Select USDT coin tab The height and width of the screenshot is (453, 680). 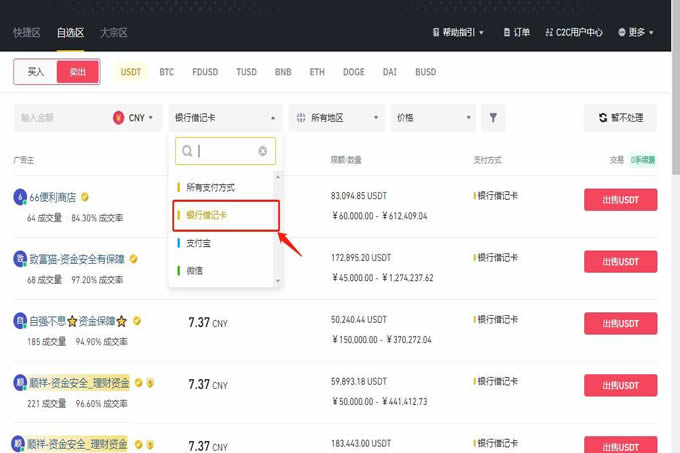pos(131,72)
